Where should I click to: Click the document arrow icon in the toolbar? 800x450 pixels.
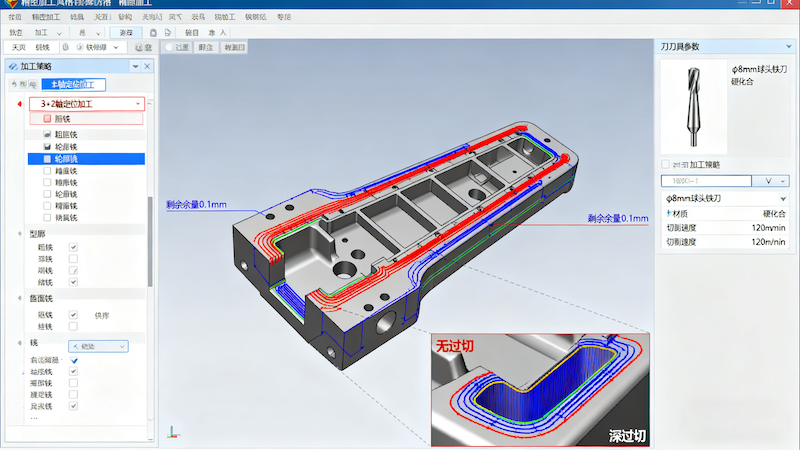pyautogui.click(x=168, y=33)
